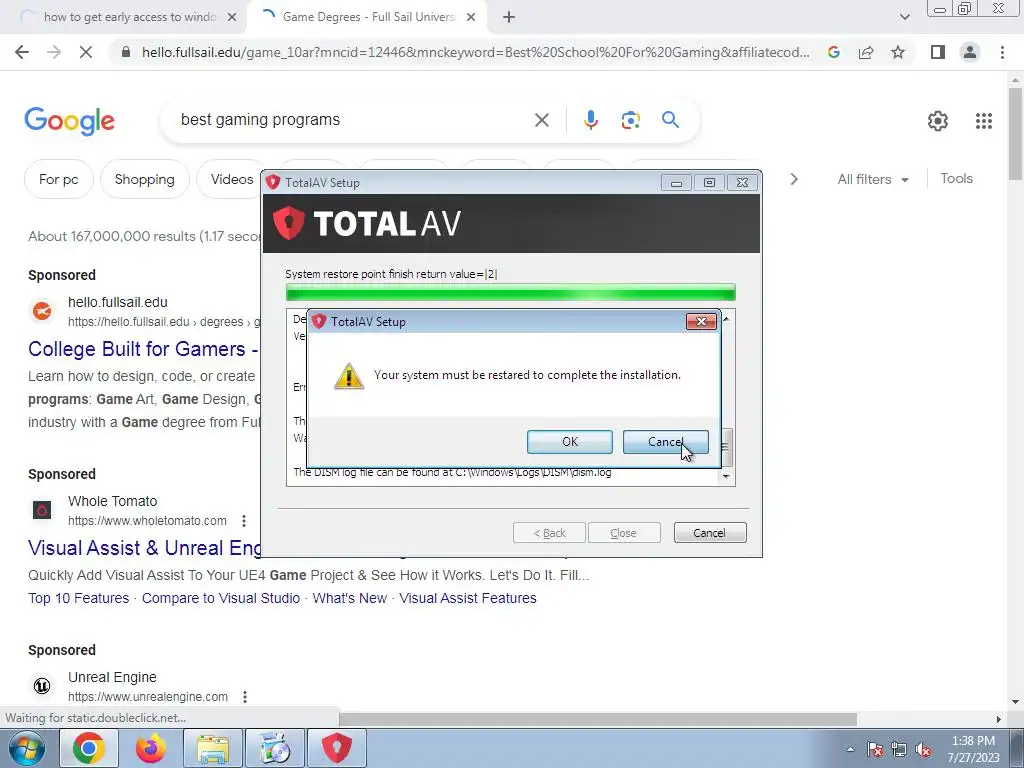The image size is (1024, 768).
Task: Go back in Chrome history
Action: coord(22,52)
